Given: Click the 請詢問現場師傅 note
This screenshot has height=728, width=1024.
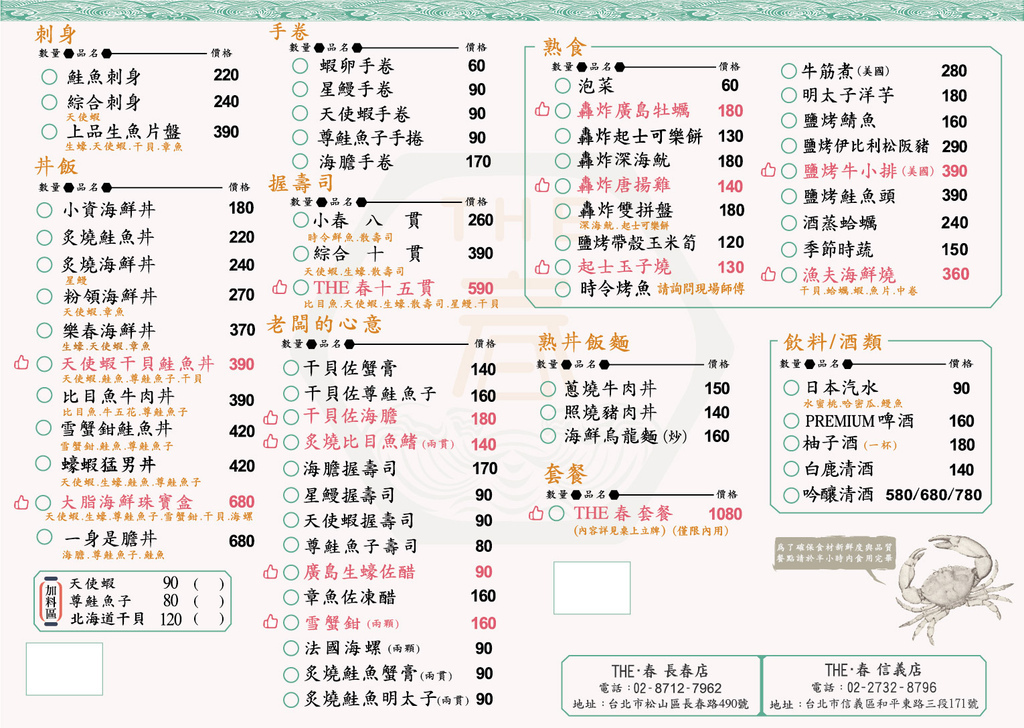Looking at the screenshot, I should (700, 289).
